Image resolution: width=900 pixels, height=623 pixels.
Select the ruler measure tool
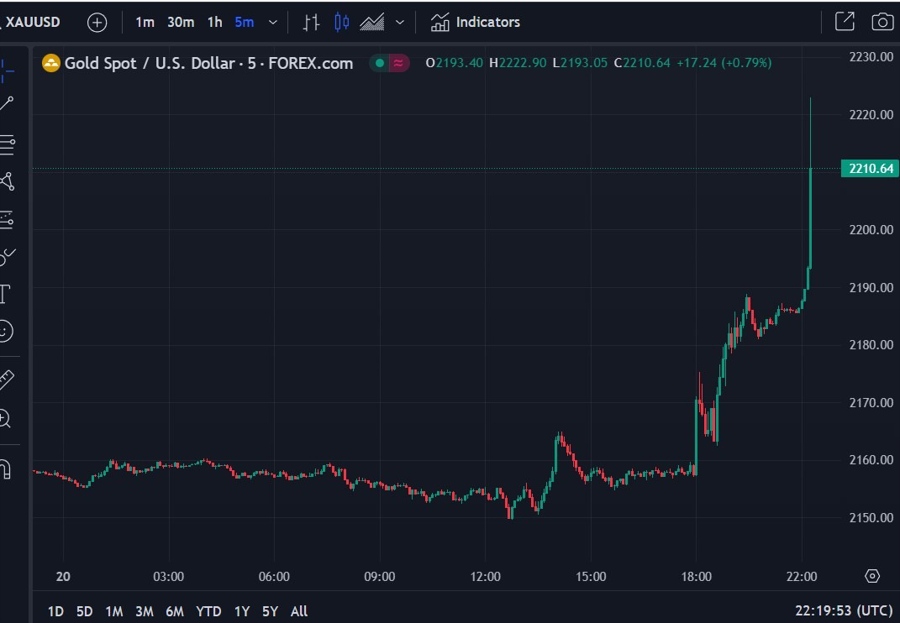point(6,380)
